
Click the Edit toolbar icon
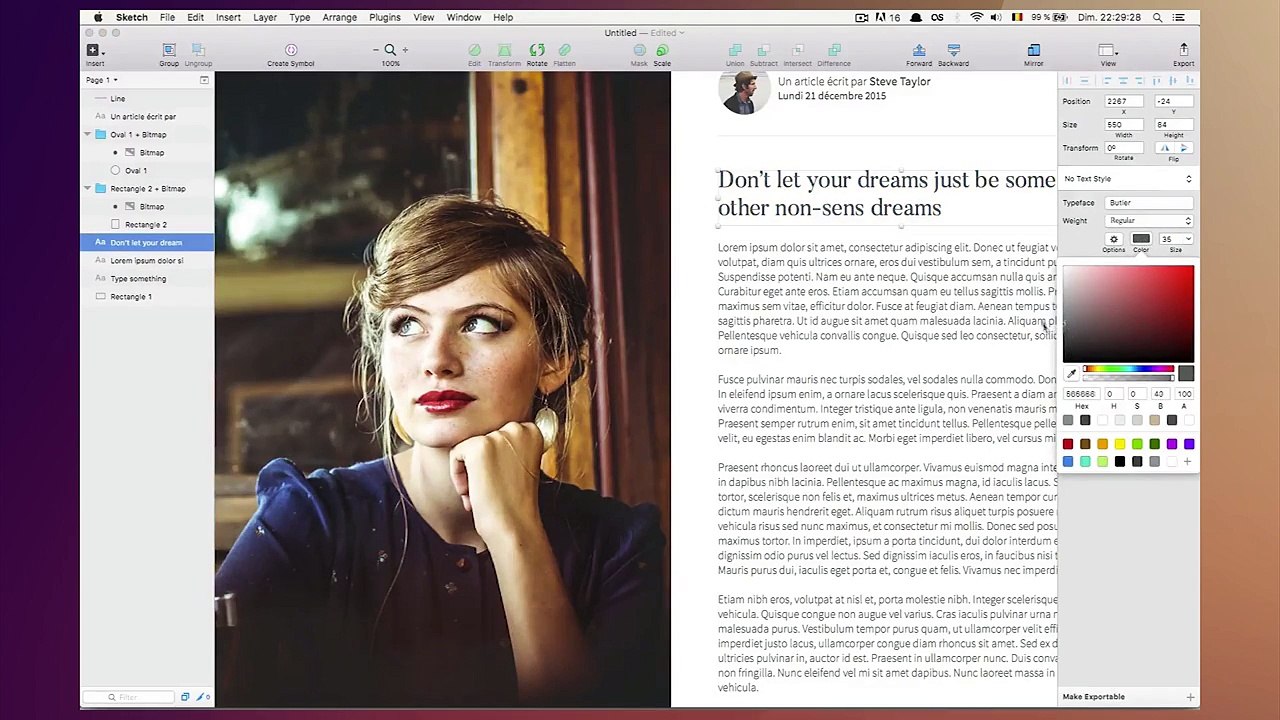474,50
